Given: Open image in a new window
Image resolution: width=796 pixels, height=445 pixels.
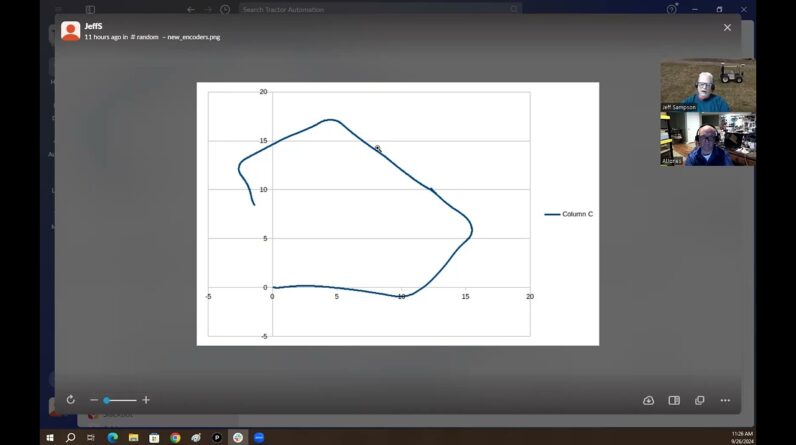Looking at the screenshot, I should (x=700, y=400).
